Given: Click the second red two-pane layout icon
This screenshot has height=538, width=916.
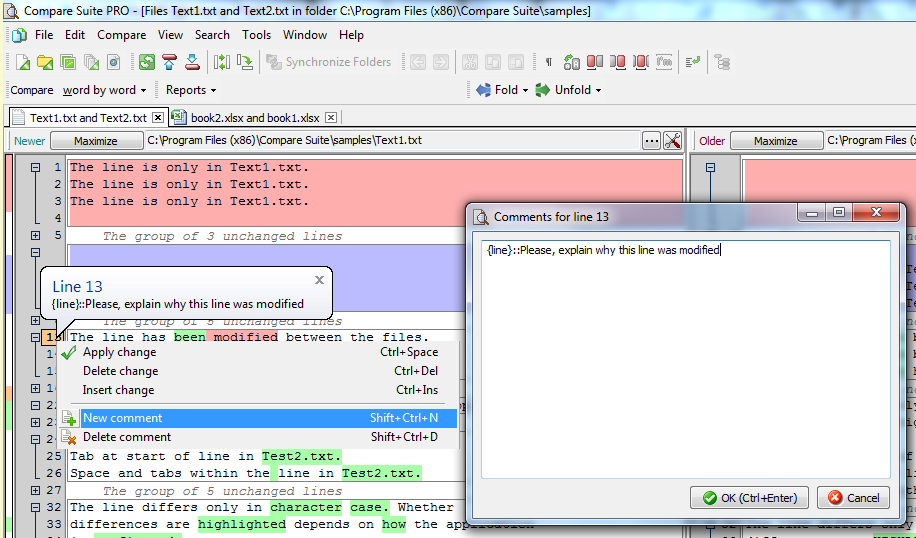Looking at the screenshot, I should tap(617, 62).
